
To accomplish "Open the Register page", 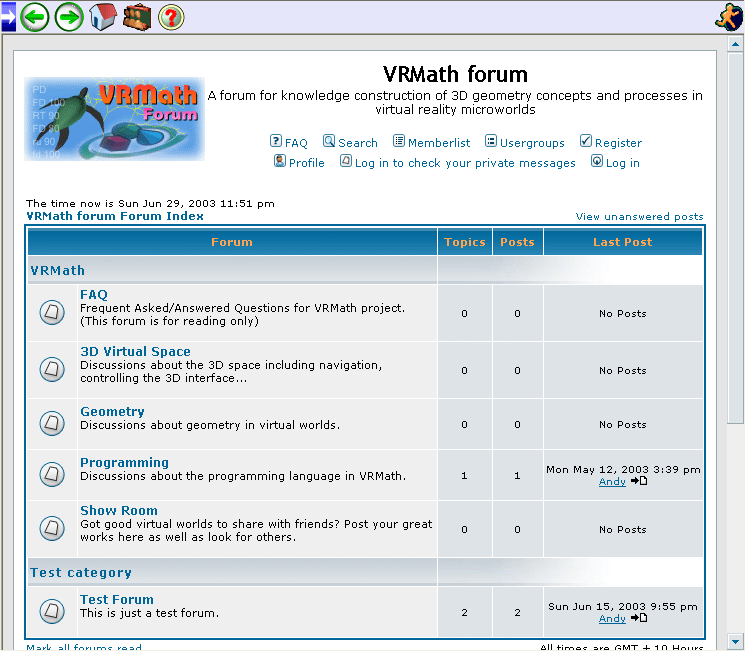I will (618, 143).
